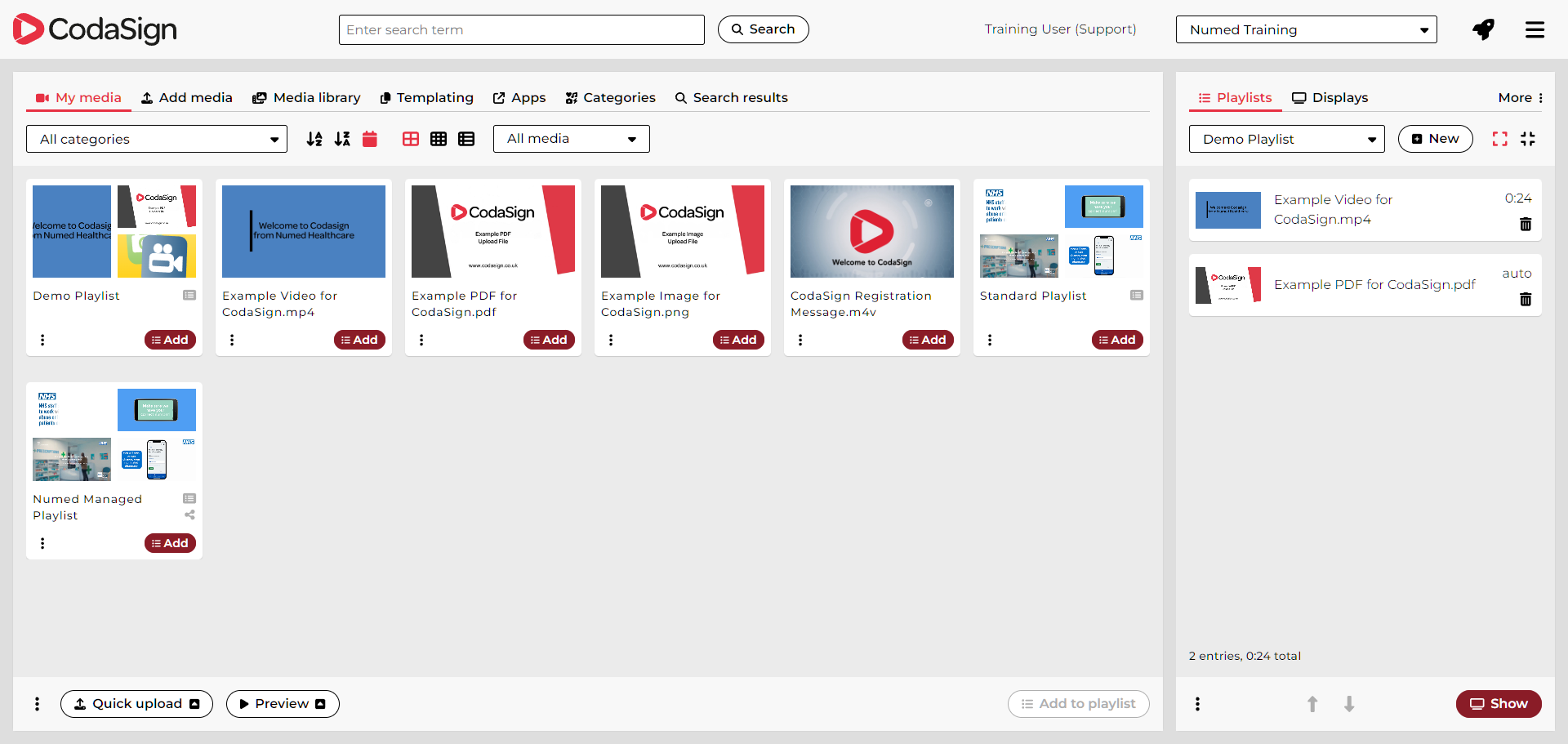Open the hamburger main menu
The image size is (1568, 744).
(x=1535, y=30)
